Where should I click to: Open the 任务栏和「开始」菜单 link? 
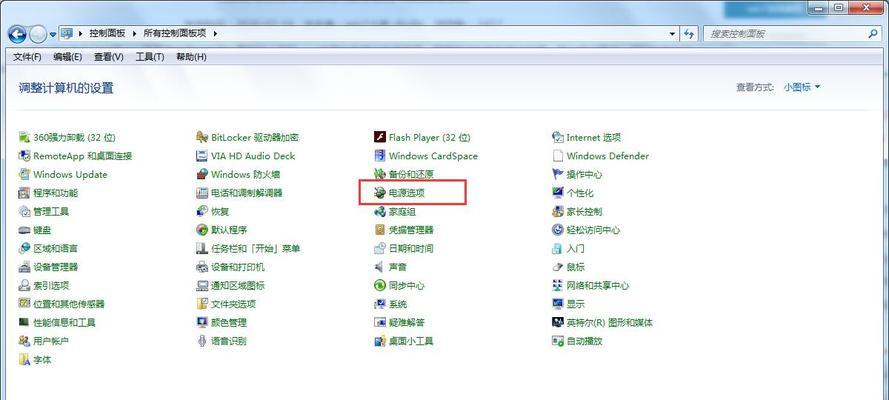(256, 249)
